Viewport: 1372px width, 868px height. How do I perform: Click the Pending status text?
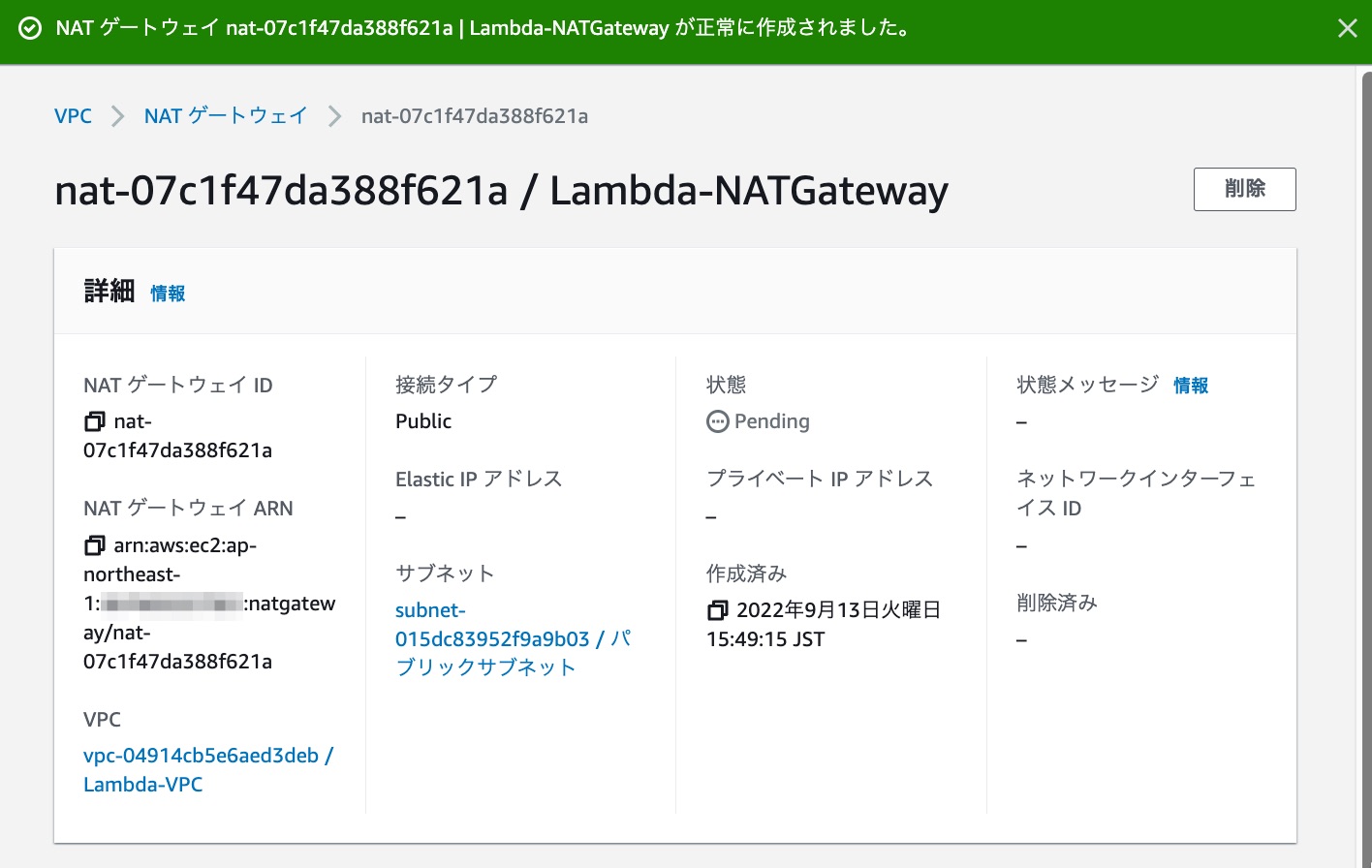772,421
